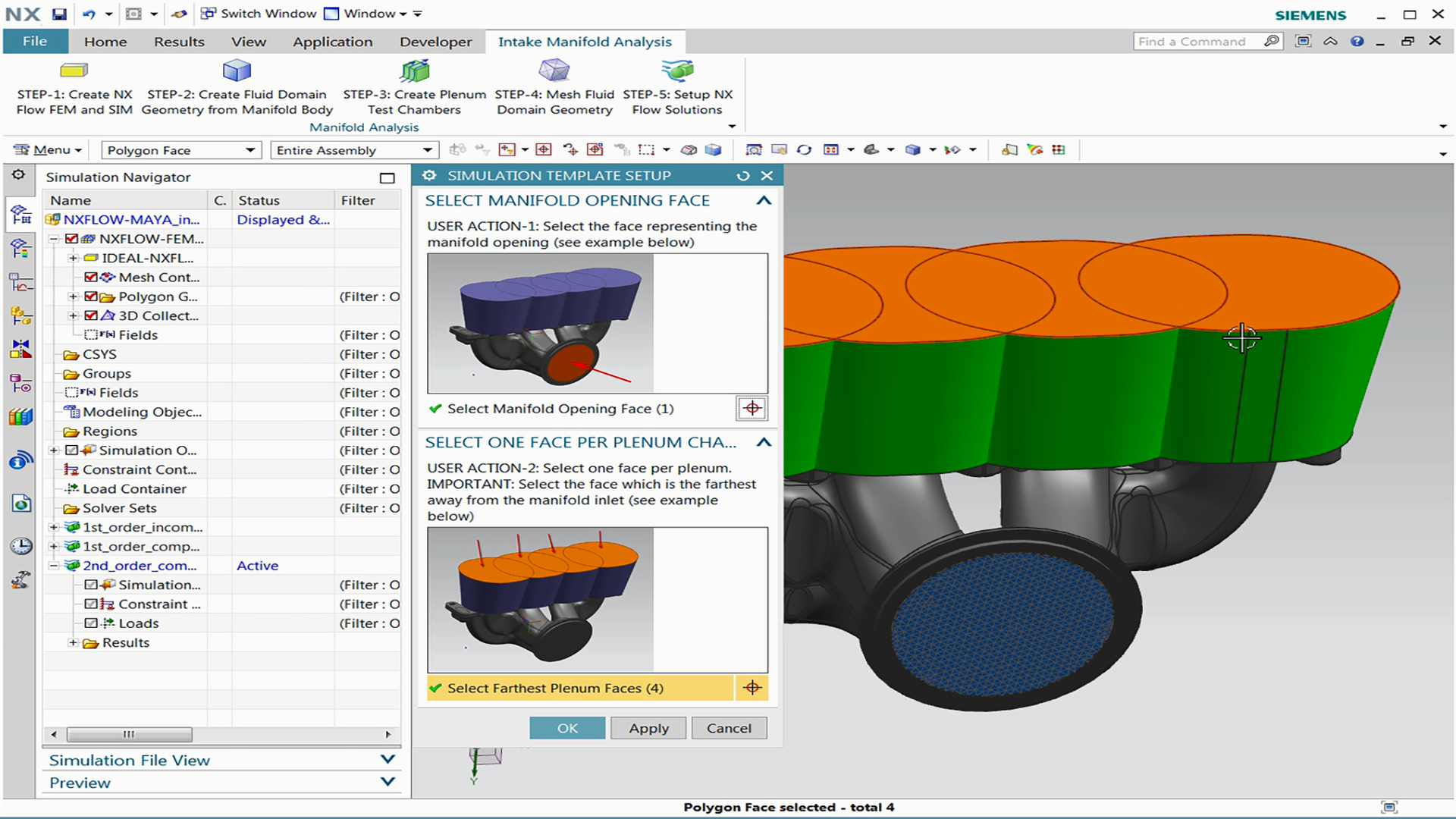Collapse the SELECT MANIFOLD OPENING FACE section
The height and width of the screenshot is (819, 1456).
tap(764, 201)
